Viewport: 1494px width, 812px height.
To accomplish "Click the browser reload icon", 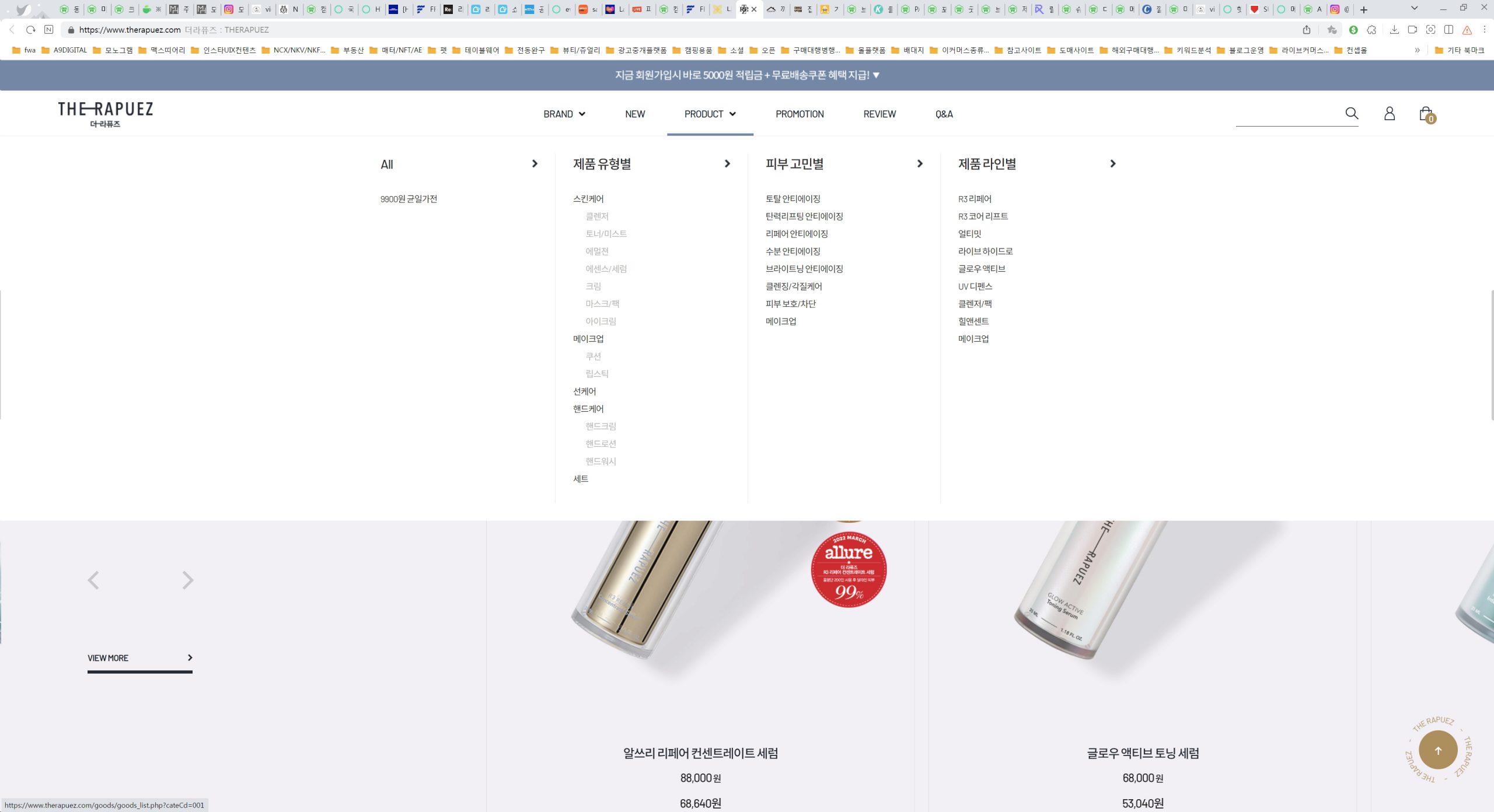I will coord(31,30).
